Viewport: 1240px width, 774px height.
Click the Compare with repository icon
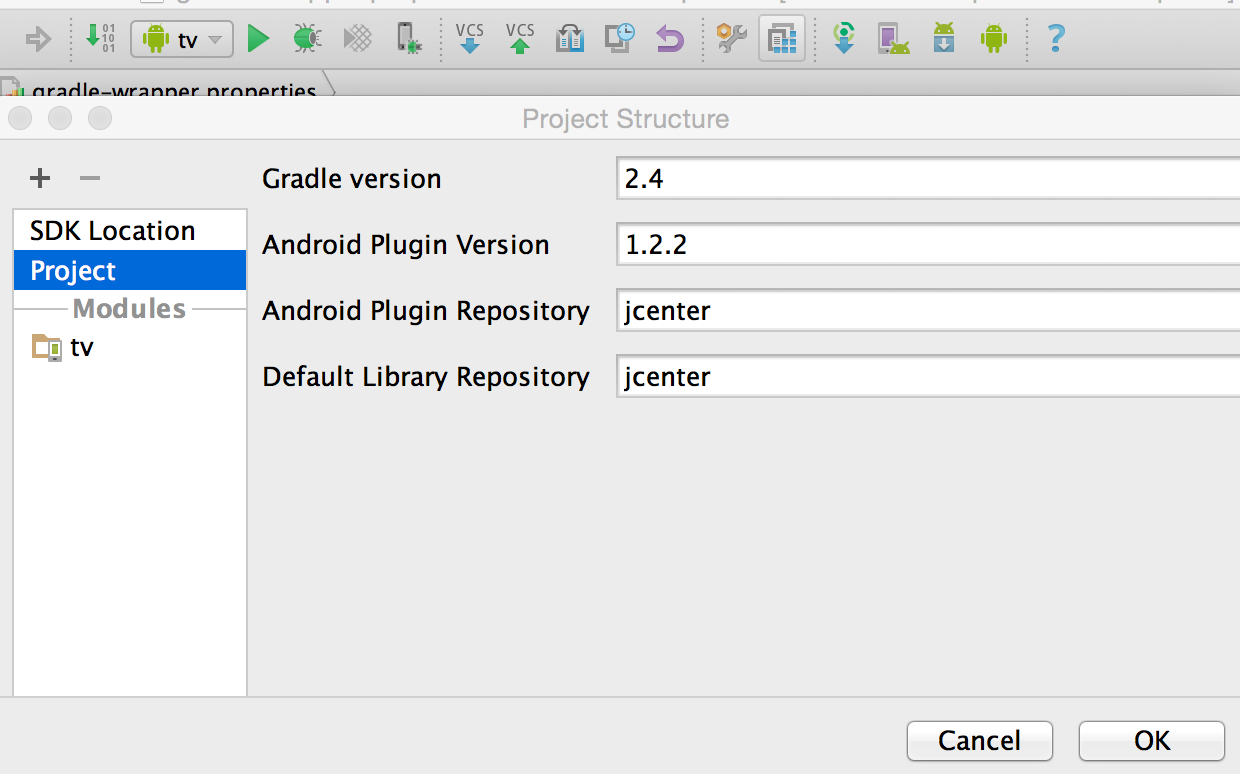point(570,39)
